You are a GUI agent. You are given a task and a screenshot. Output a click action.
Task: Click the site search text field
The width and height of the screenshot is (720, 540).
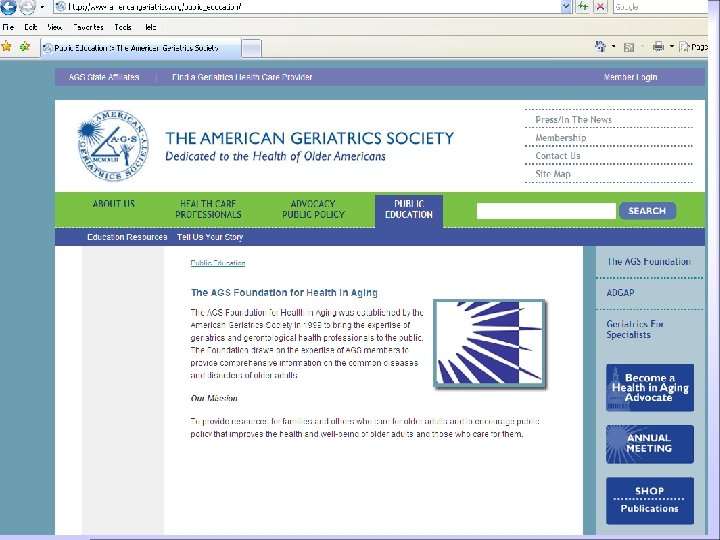tap(546, 211)
